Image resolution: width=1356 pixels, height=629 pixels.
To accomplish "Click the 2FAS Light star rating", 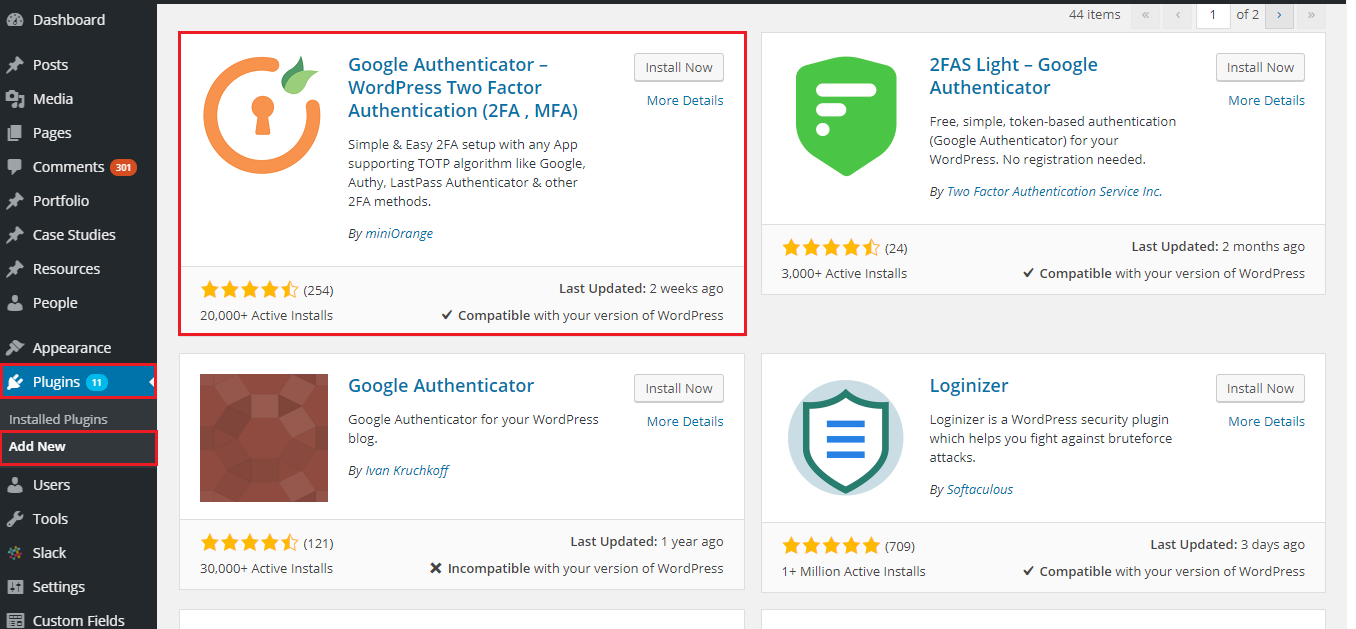I will pos(831,248).
